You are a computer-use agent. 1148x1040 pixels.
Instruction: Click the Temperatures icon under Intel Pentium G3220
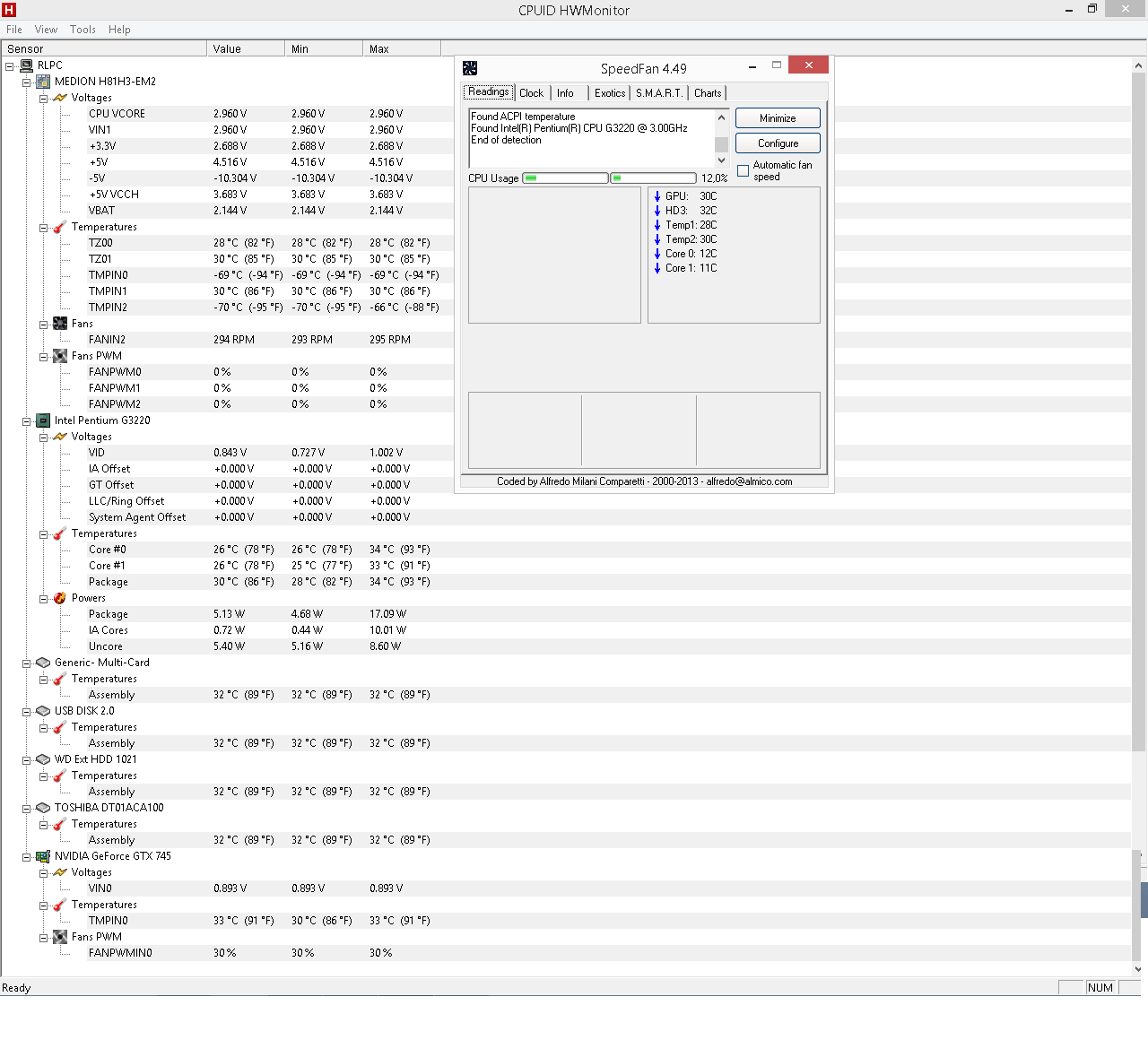click(60, 533)
